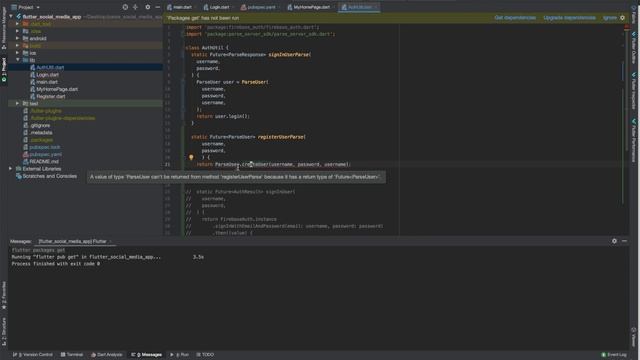Open Dart Analysis tool window
Image resolution: width=640 pixels, height=360 pixels.
pyautogui.click(x=107, y=355)
